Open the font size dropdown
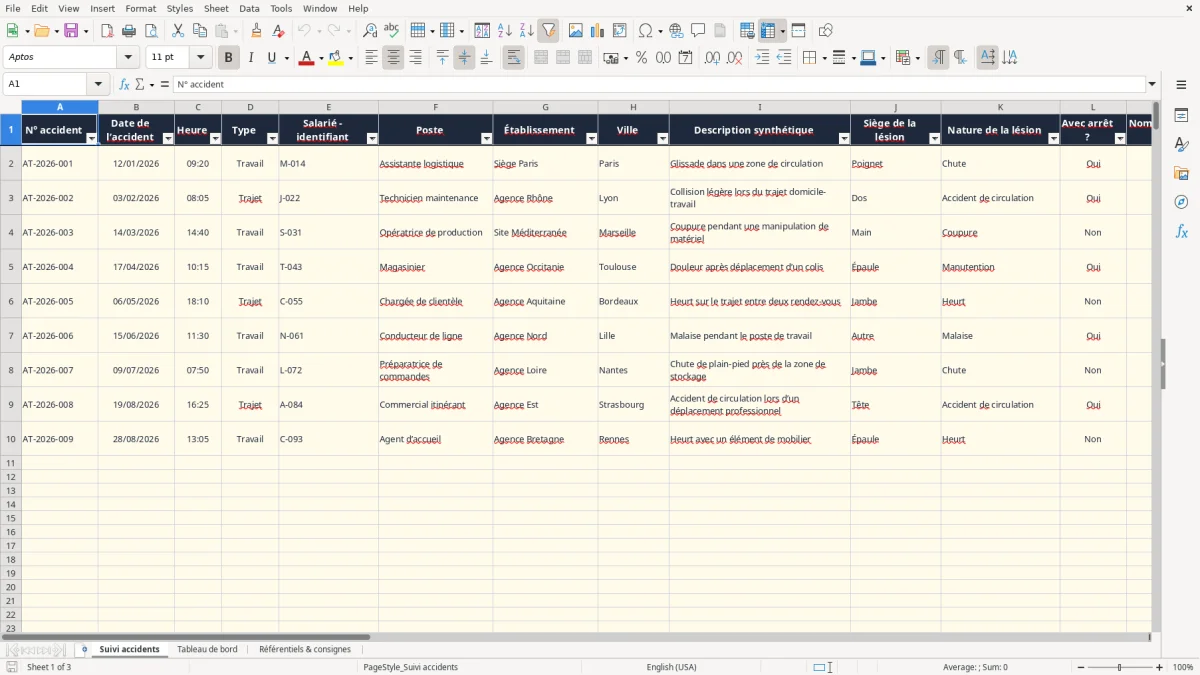1200x675 pixels. pyautogui.click(x=200, y=58)
